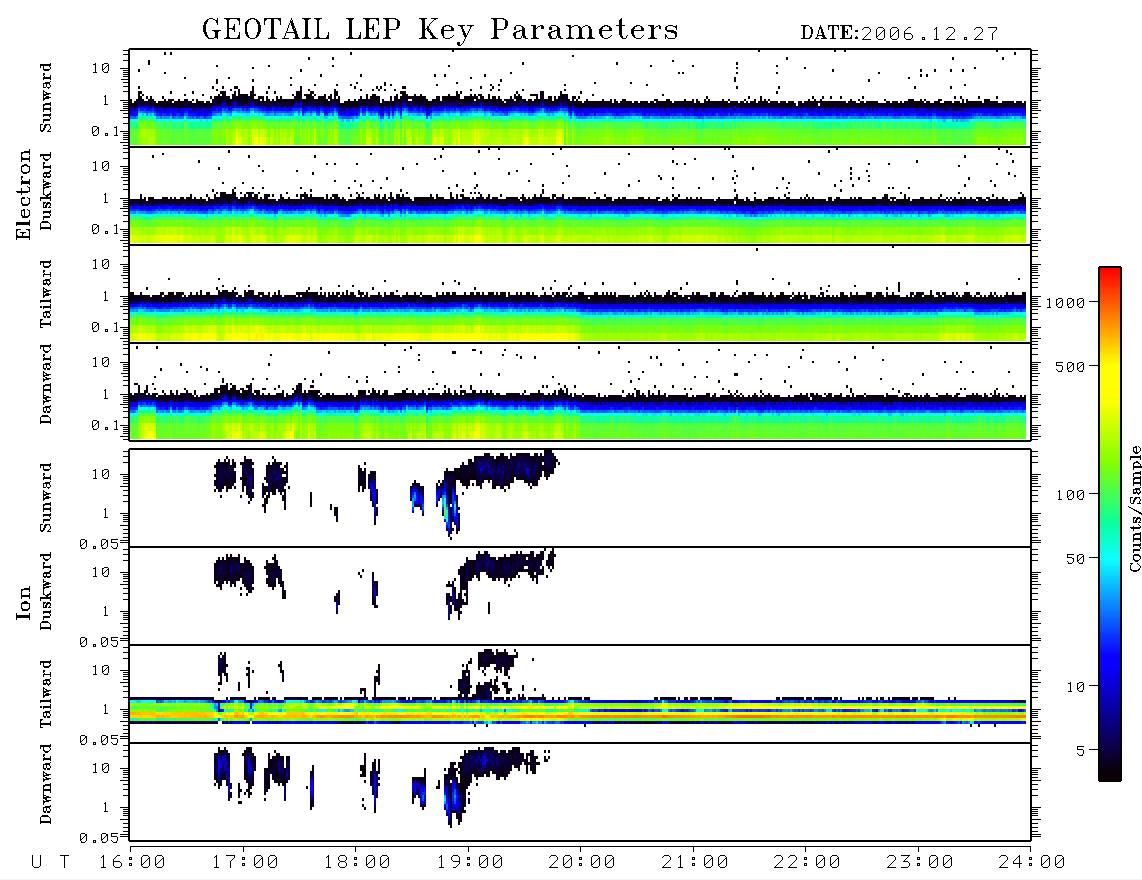Click the Electron Tailward spectrogram panel
Viewport: 1142px width, 880px height.
click(580, 294)
